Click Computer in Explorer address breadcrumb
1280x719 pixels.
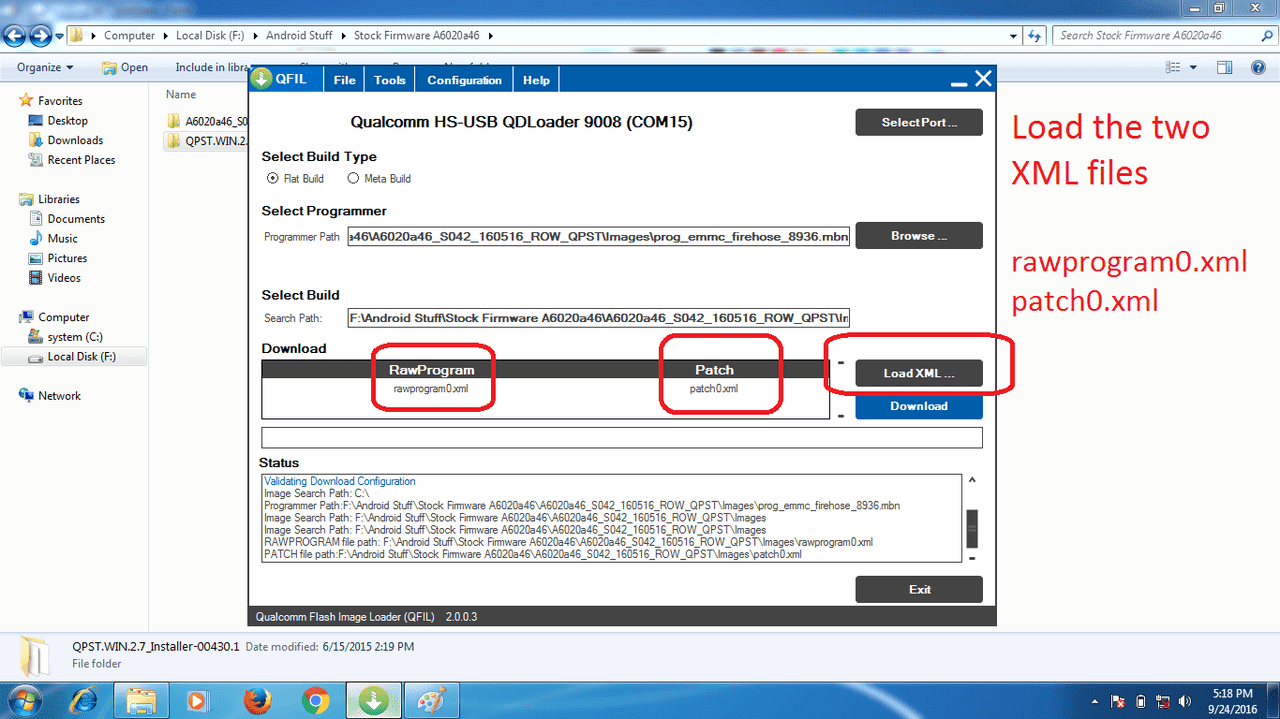pos(130,35)
